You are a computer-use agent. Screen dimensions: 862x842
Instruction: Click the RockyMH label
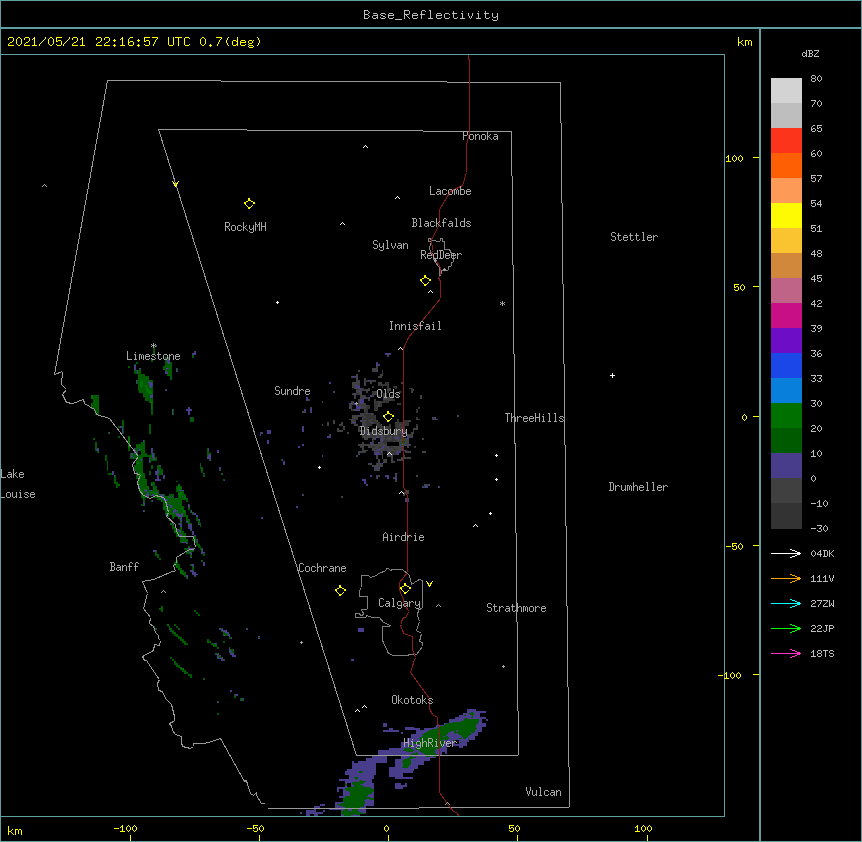(245, 226)
